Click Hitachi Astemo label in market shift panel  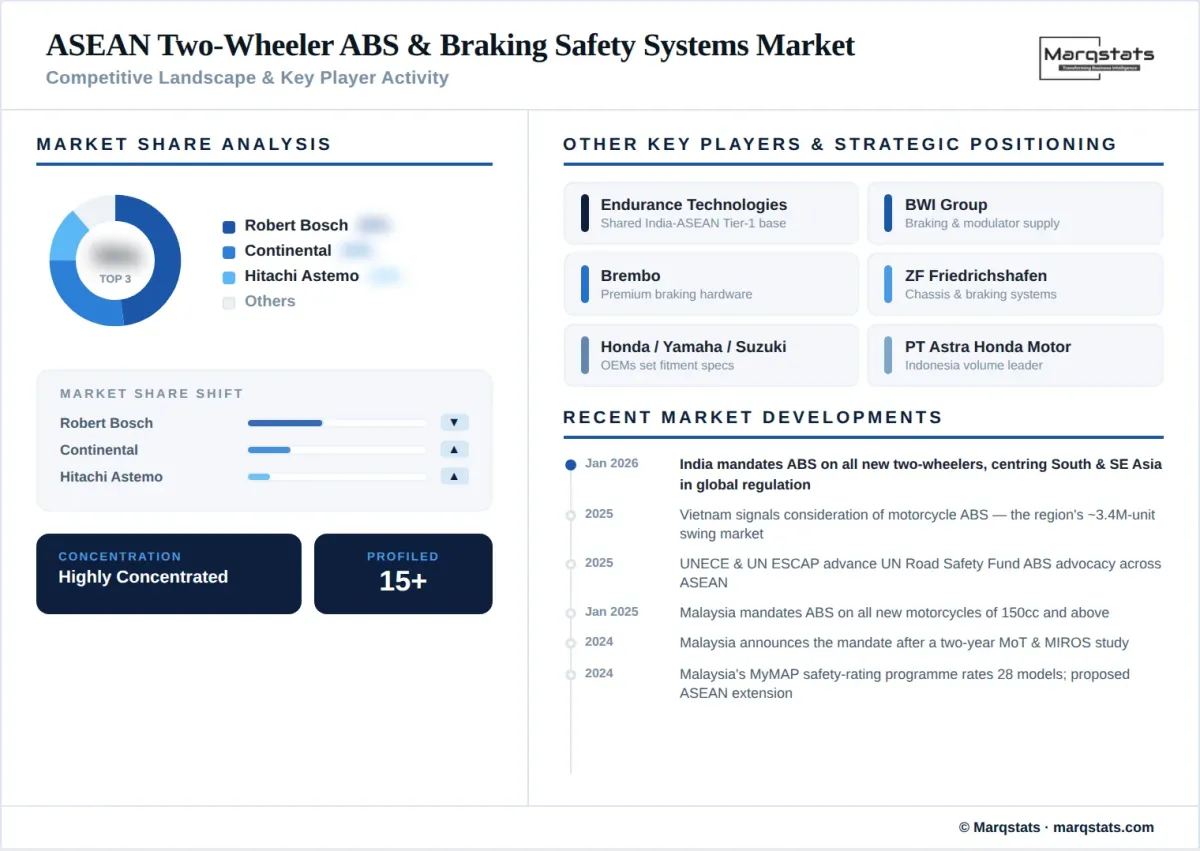click(x=111, y=477)
